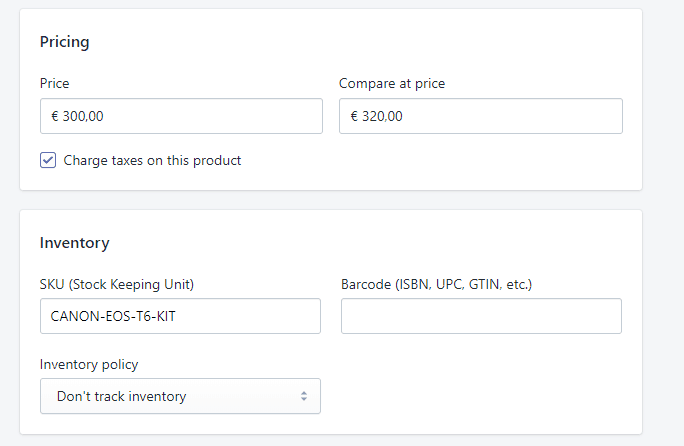Click the 'Inventory policy' label
The image size is (684, 446).
coord(89,364)
